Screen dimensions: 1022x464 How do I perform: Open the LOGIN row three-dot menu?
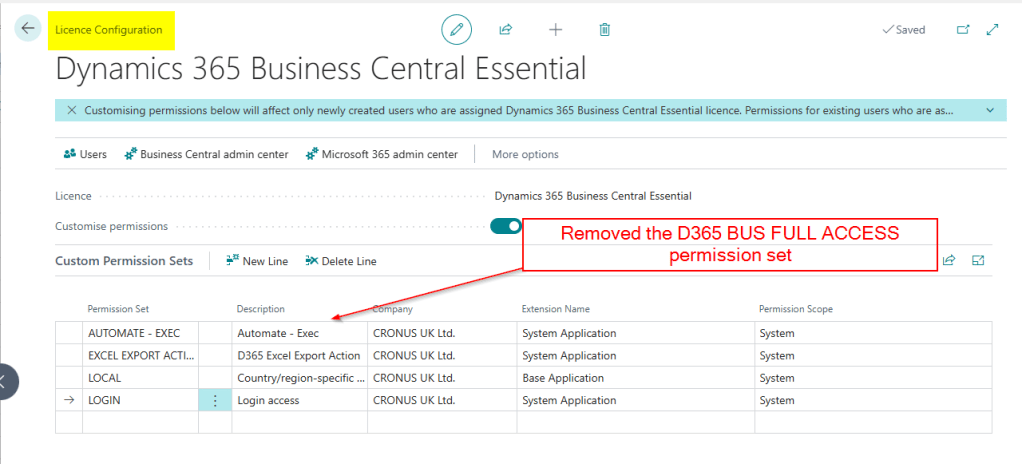pyautogui.click(x=214, y=400)
